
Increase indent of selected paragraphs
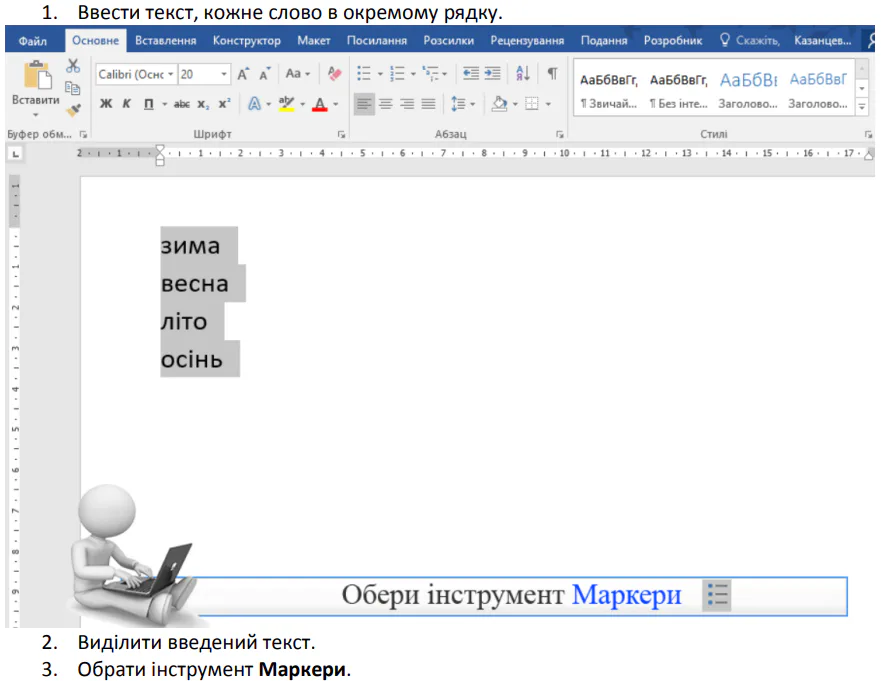[x=492, y=74]
